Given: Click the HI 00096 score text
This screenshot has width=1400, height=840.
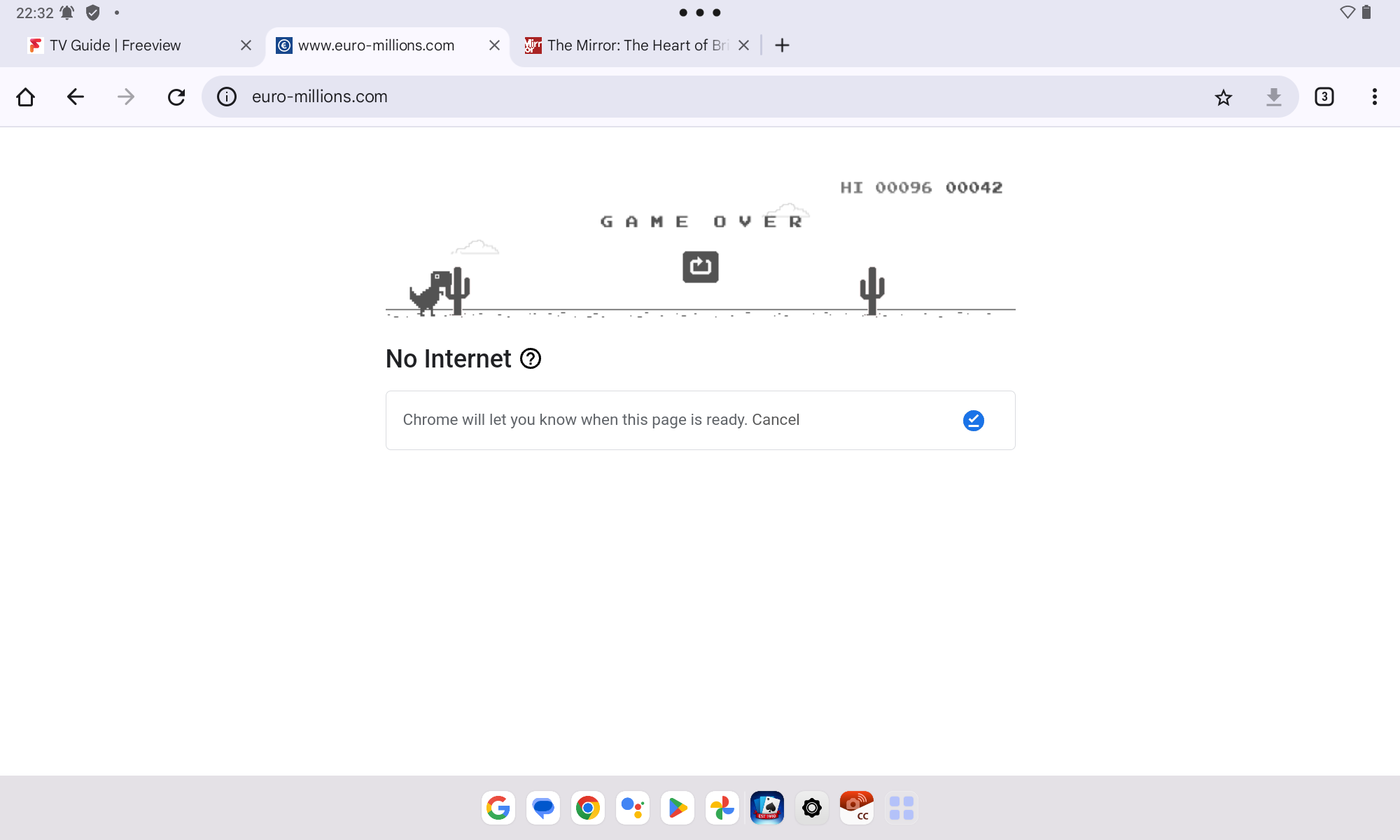Looking at the screenshot, I should (886, 188).
